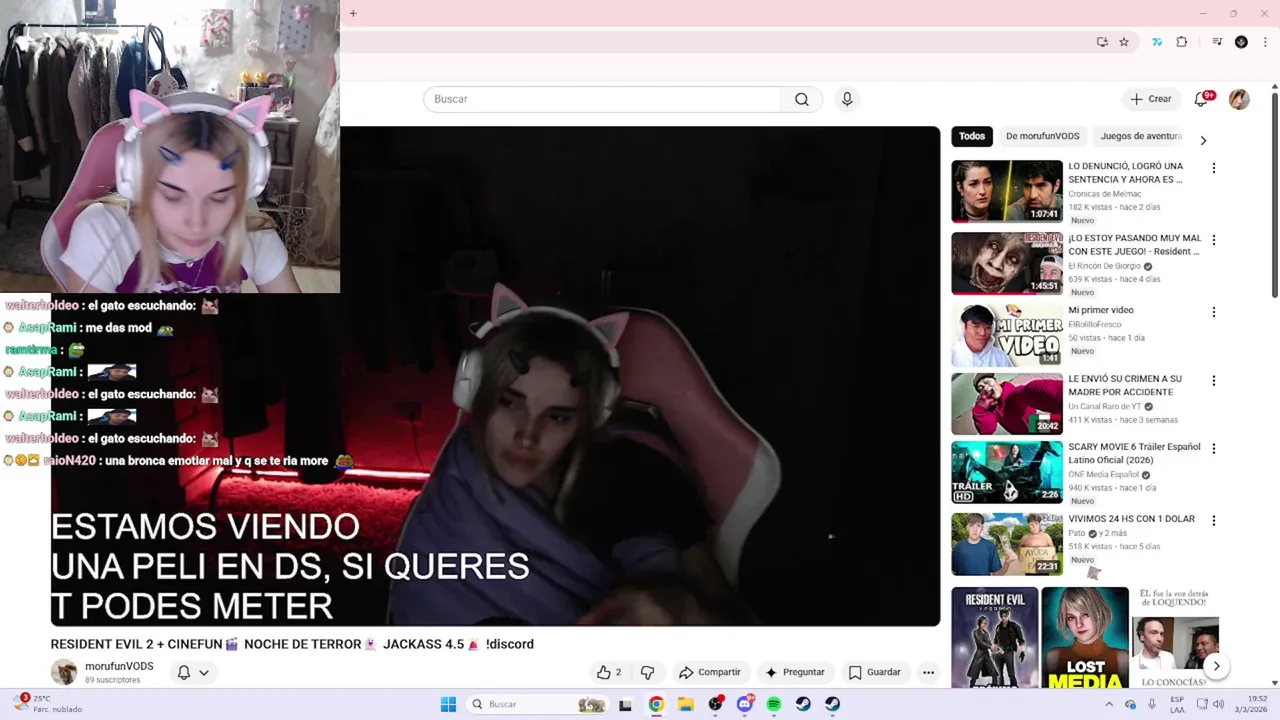Open the morufunVODS channel avatar

coord(64,672)
